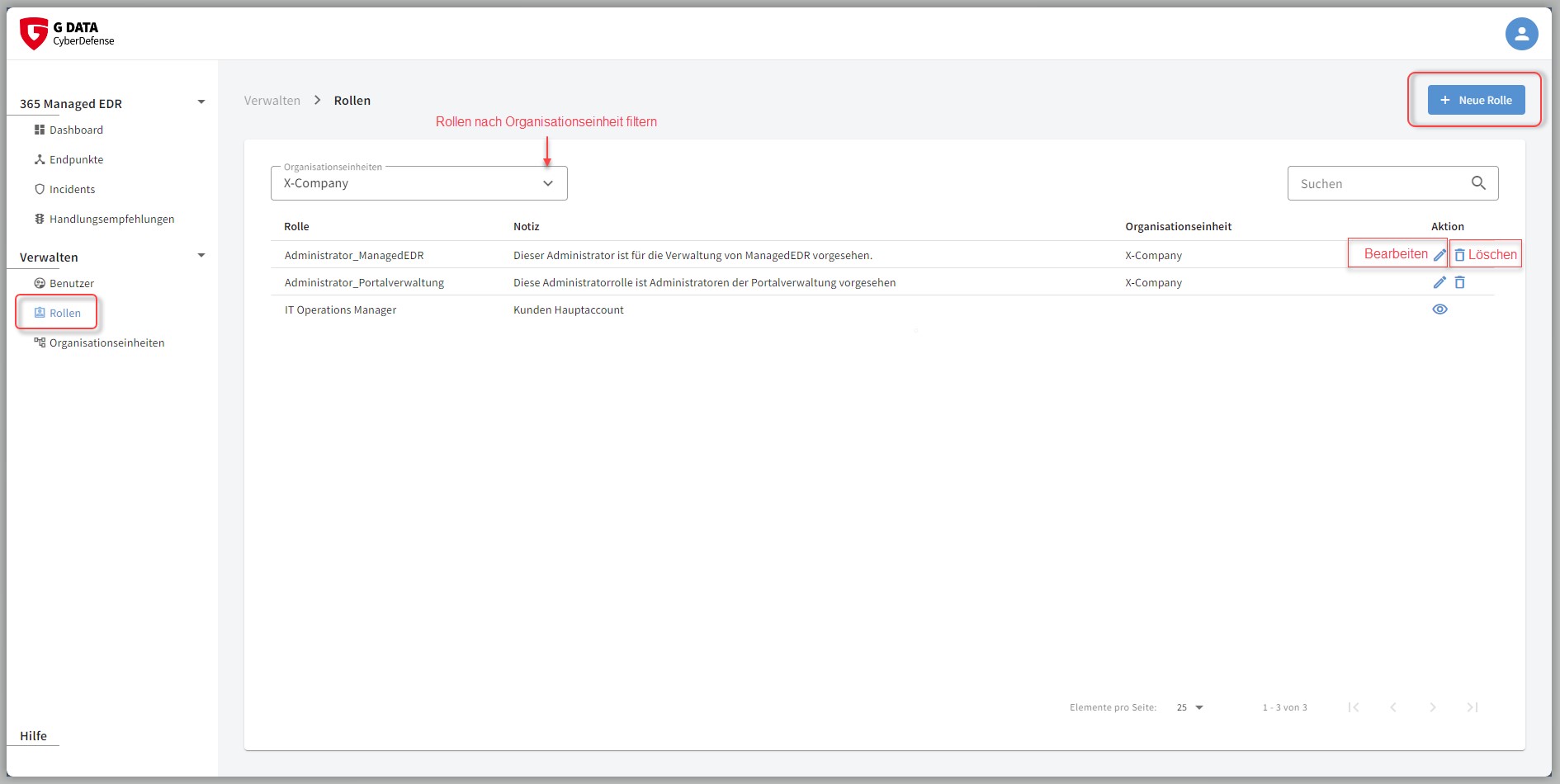Click the Verwalten breadcrumb link
This screenshot has width=1560, height=784.
(272, 101)
